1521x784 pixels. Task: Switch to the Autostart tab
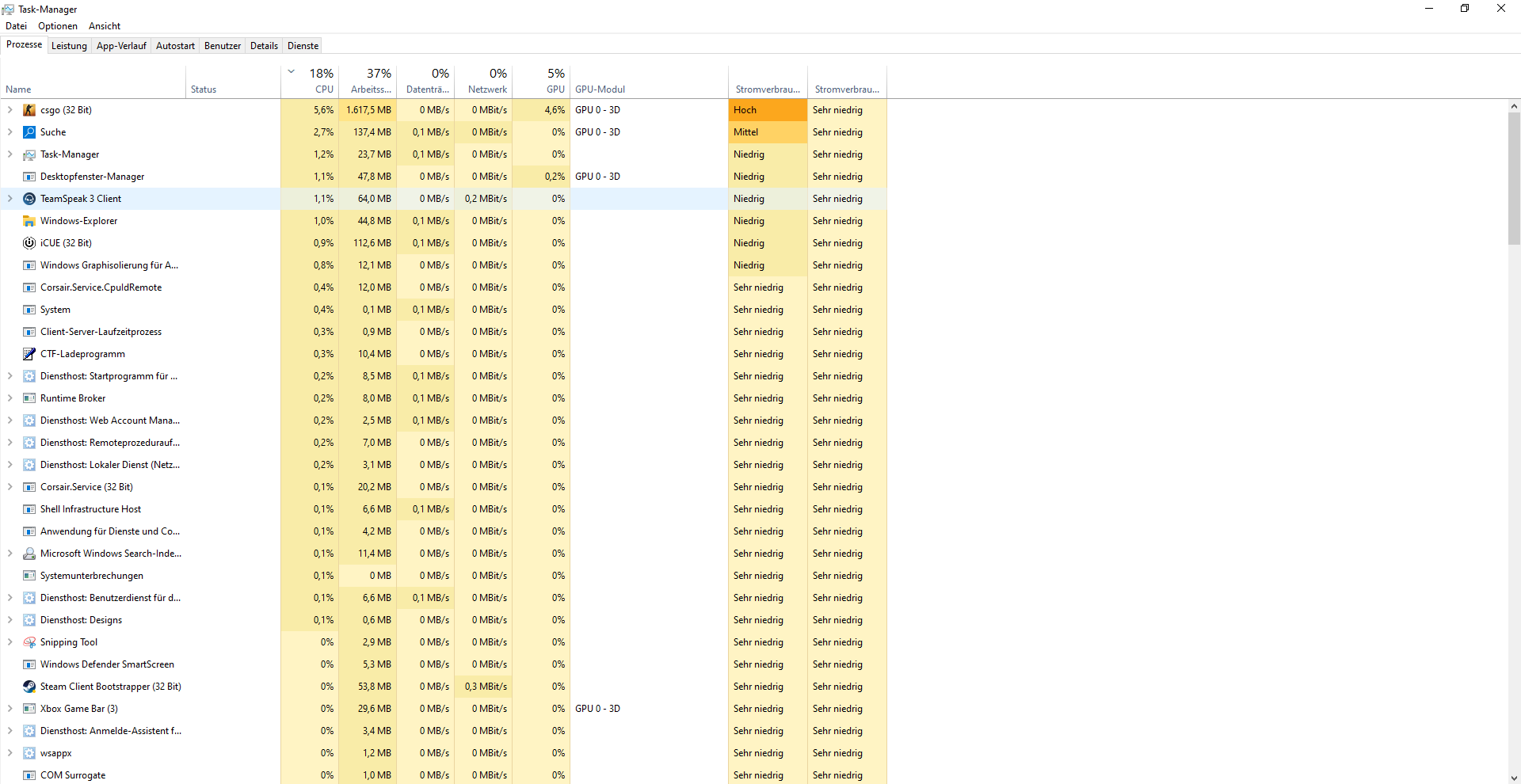click(175, 46)
